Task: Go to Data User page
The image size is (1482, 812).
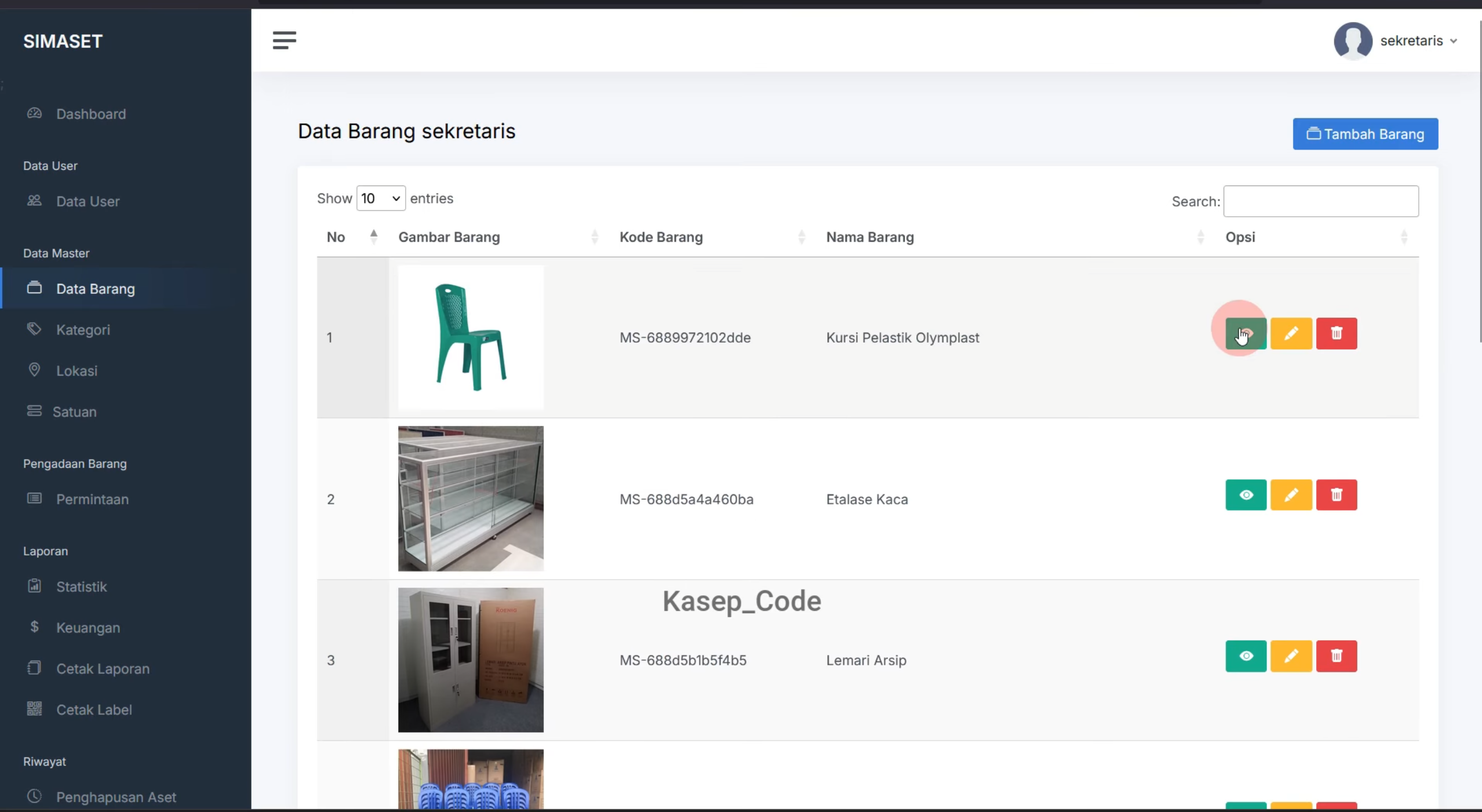Action: tap(88, 201)
